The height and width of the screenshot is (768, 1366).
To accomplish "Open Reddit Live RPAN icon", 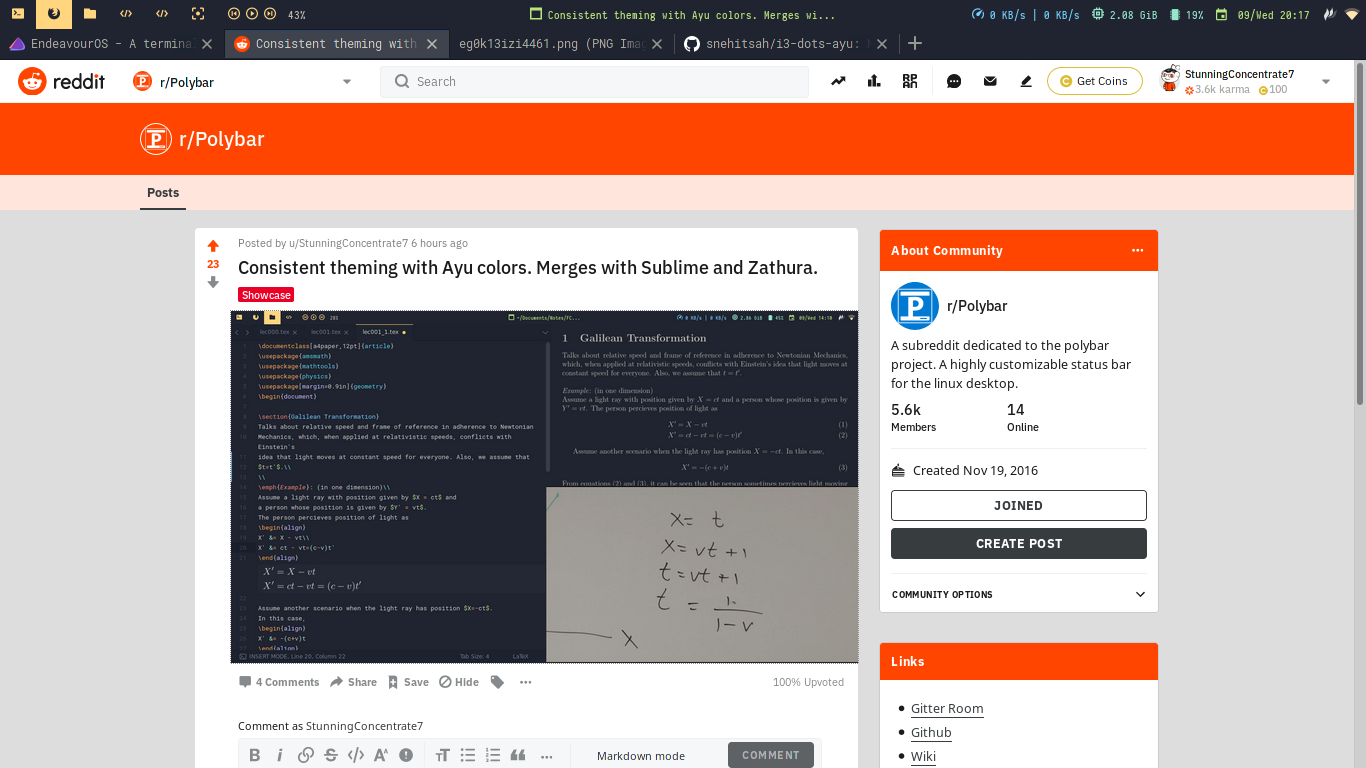I will [x=910, y=81].
